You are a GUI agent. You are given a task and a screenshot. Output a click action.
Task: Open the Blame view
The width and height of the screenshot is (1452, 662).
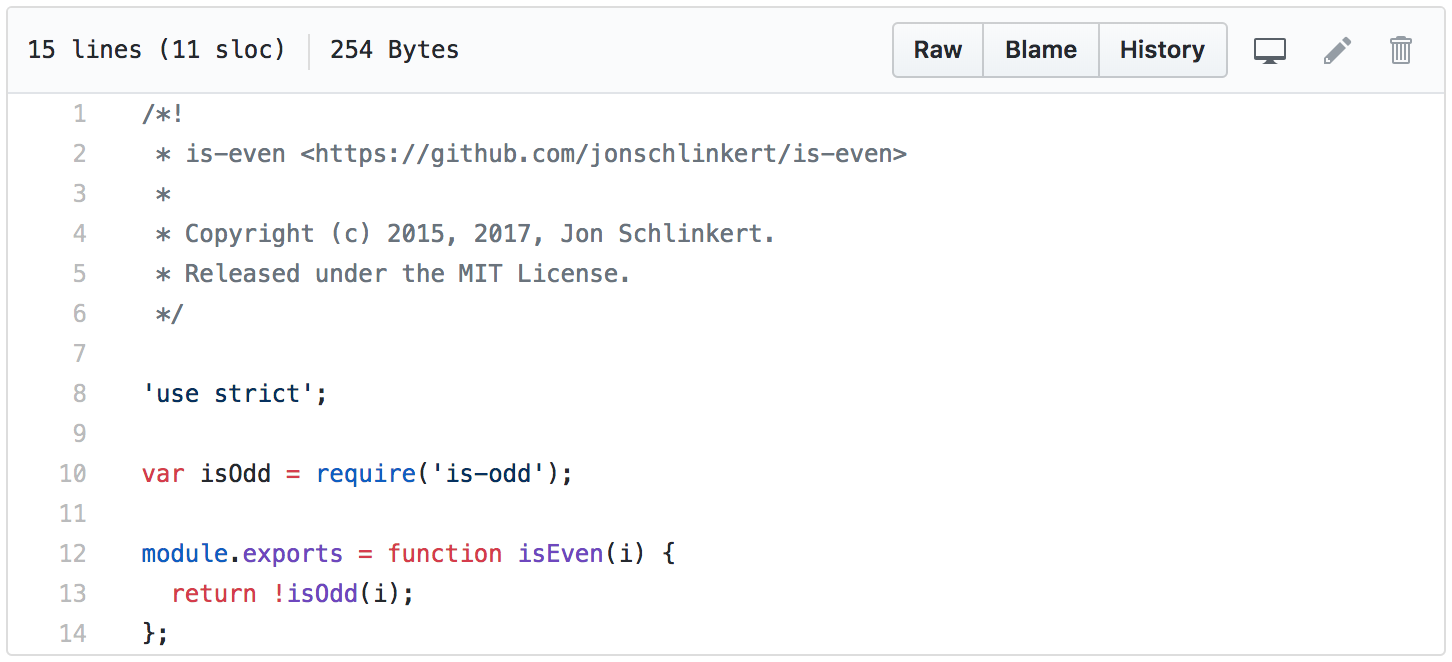point(1041,50)
